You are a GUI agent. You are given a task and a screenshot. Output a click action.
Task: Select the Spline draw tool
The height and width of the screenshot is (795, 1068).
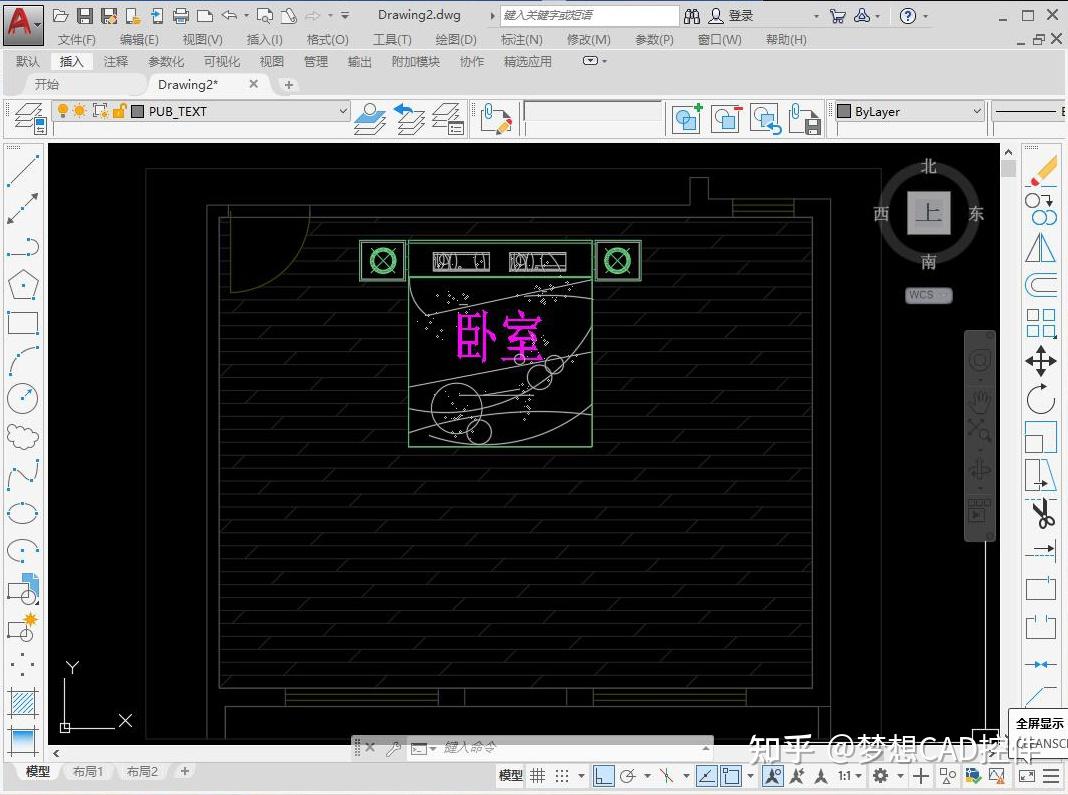(x=22, y=475)
